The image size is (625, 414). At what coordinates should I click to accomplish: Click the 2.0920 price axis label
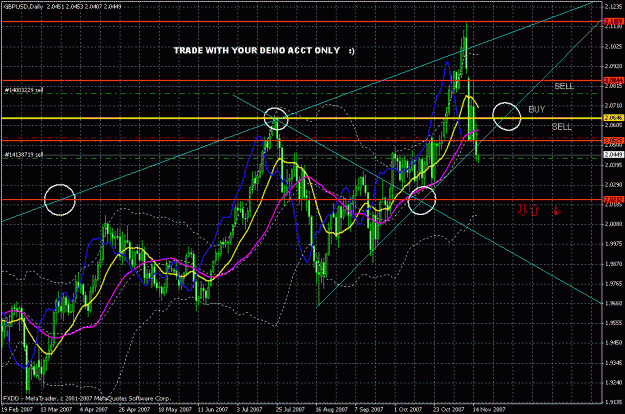[613, 66]
